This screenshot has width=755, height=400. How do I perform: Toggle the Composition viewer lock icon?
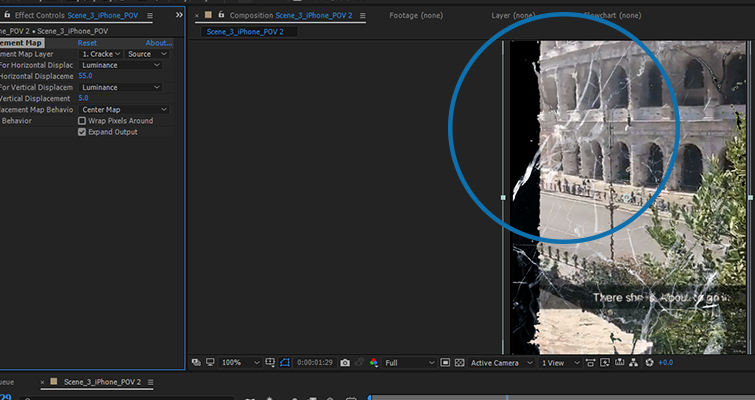[221, 15]
